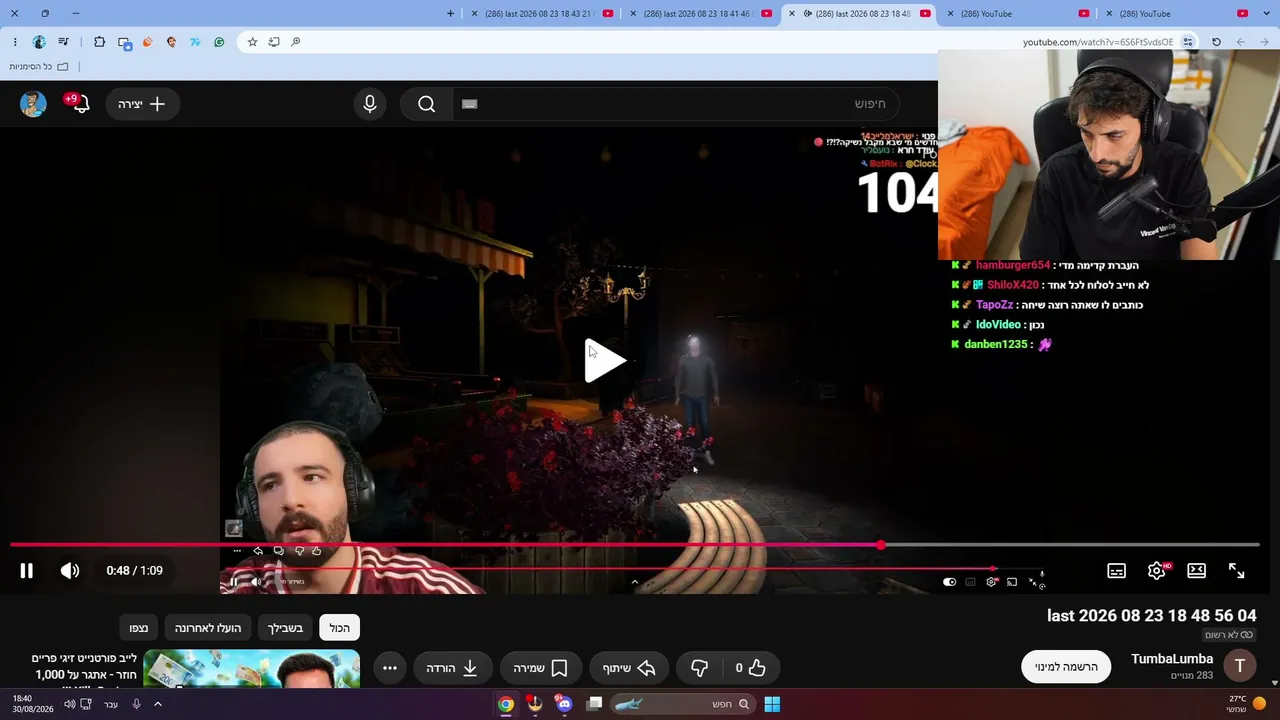Reload the page with the refresh button
The width and height of the screenshot is (1280, 720).
[1216, 42]
